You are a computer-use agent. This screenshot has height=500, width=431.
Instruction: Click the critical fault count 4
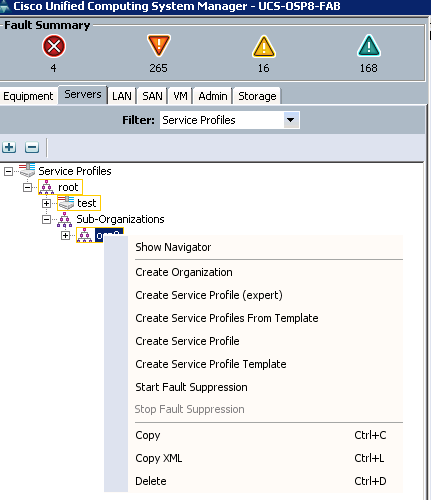53,68
